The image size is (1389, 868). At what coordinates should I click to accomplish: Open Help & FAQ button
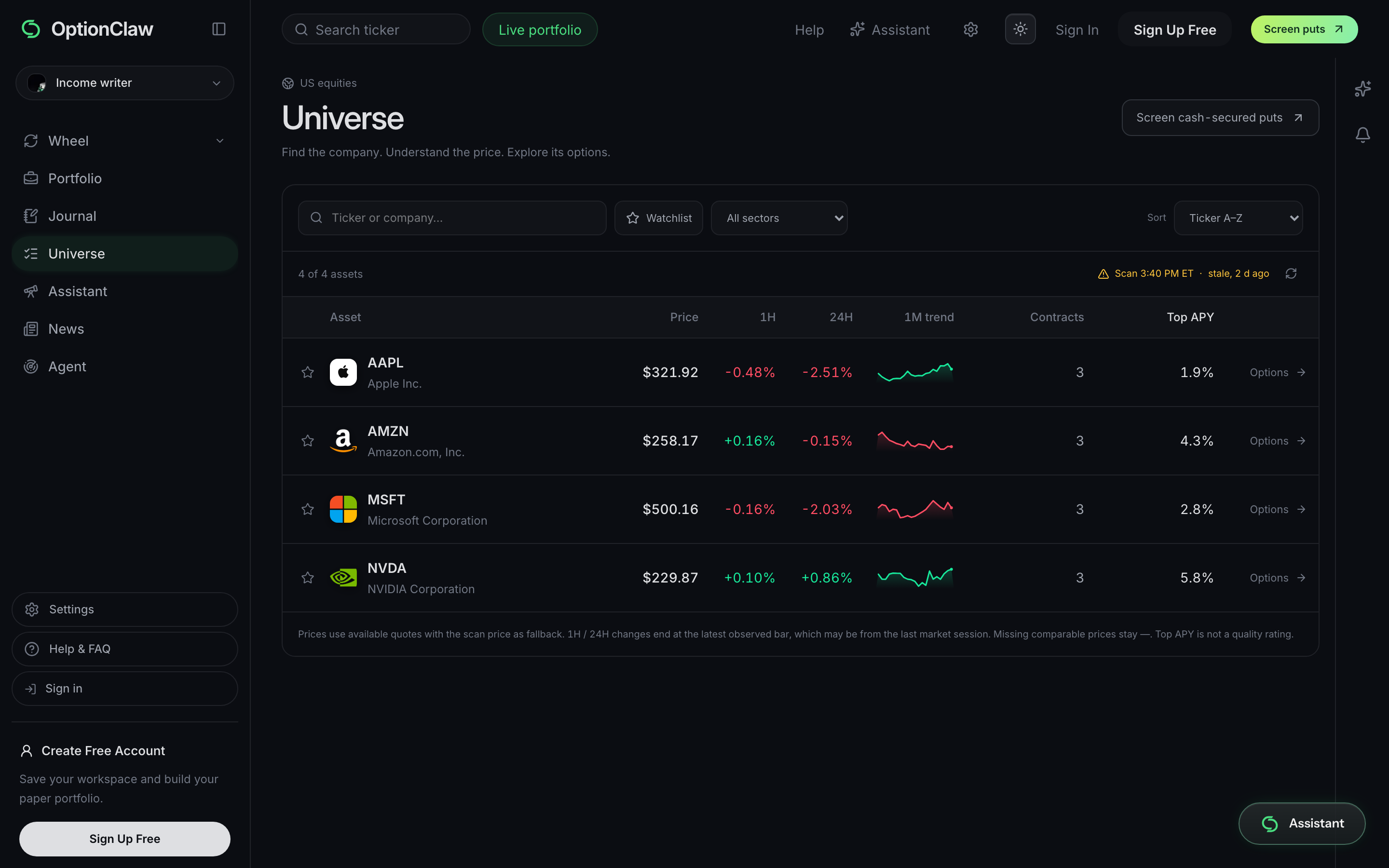point(124,649)
